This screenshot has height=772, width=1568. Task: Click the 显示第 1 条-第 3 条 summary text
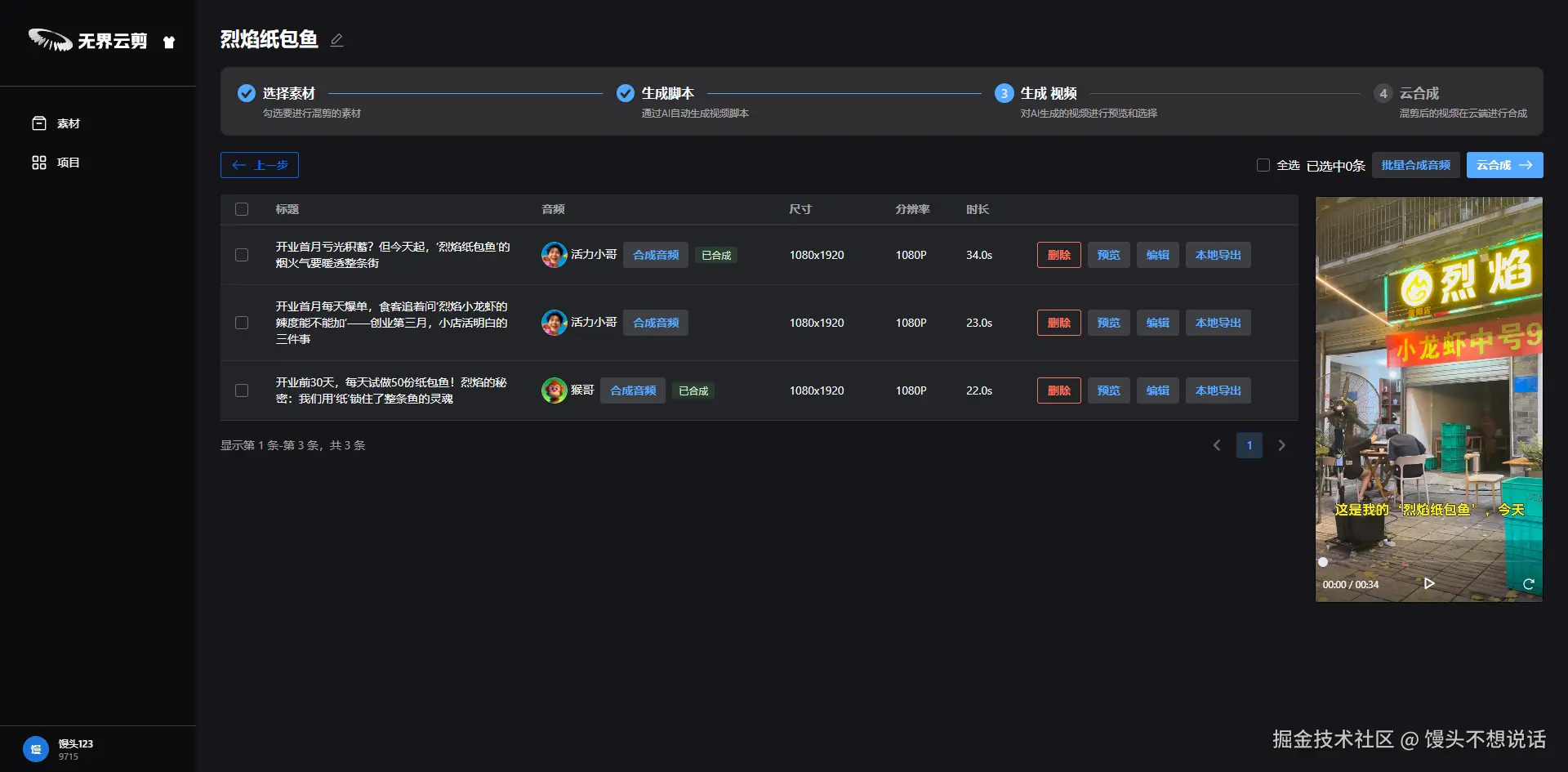pyautogui.click(x=293, y=445)
